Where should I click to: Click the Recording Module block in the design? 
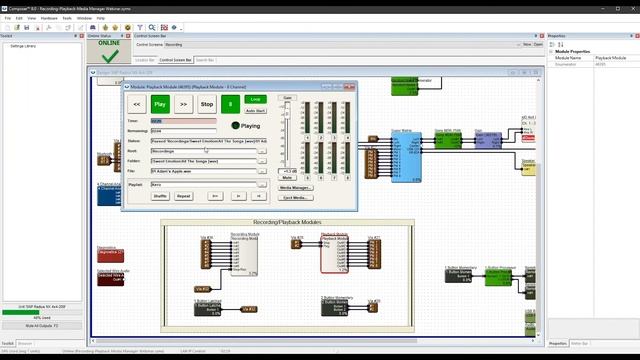click(244, 256)
